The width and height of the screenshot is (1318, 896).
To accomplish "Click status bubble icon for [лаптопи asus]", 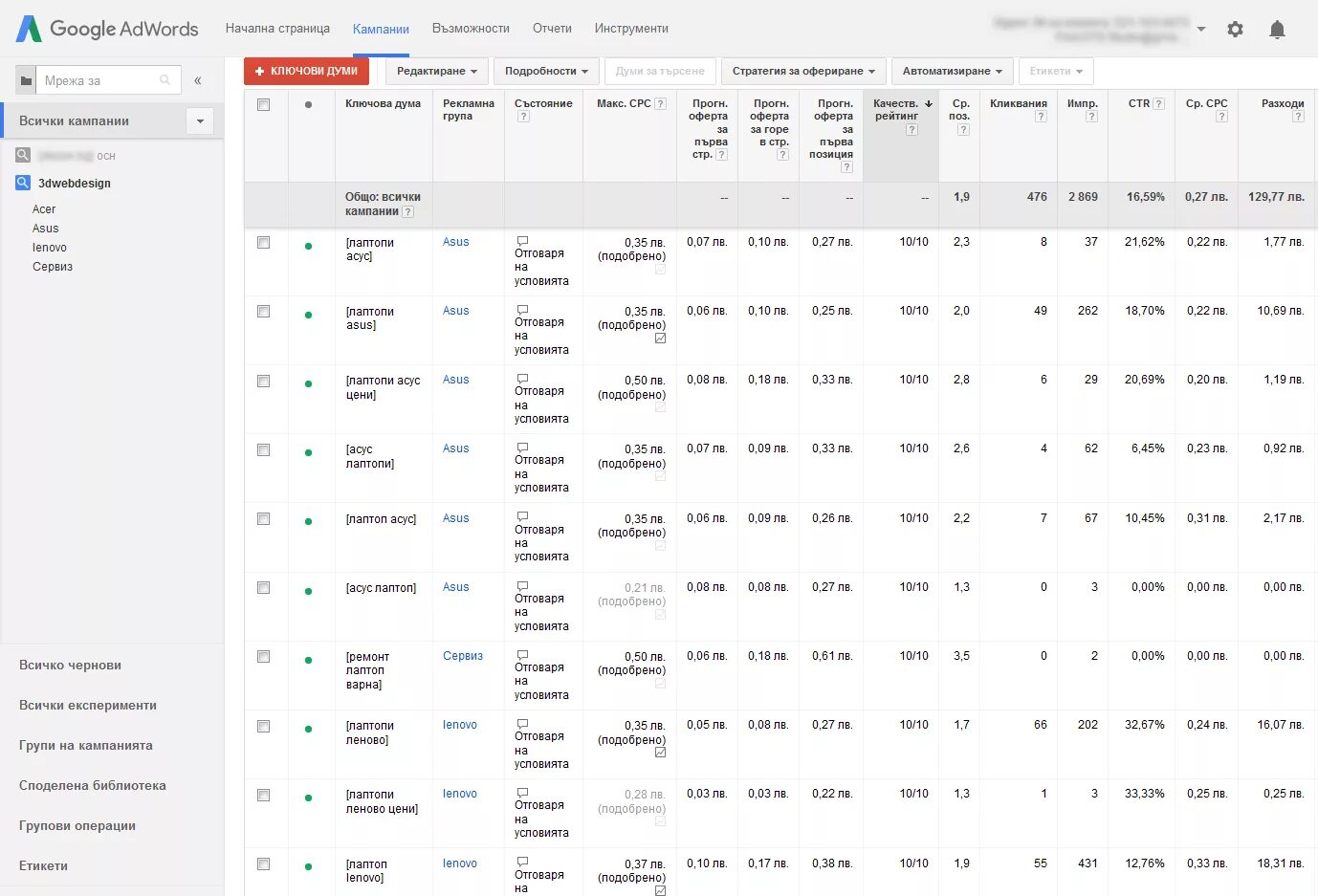I will coord(522,310).
